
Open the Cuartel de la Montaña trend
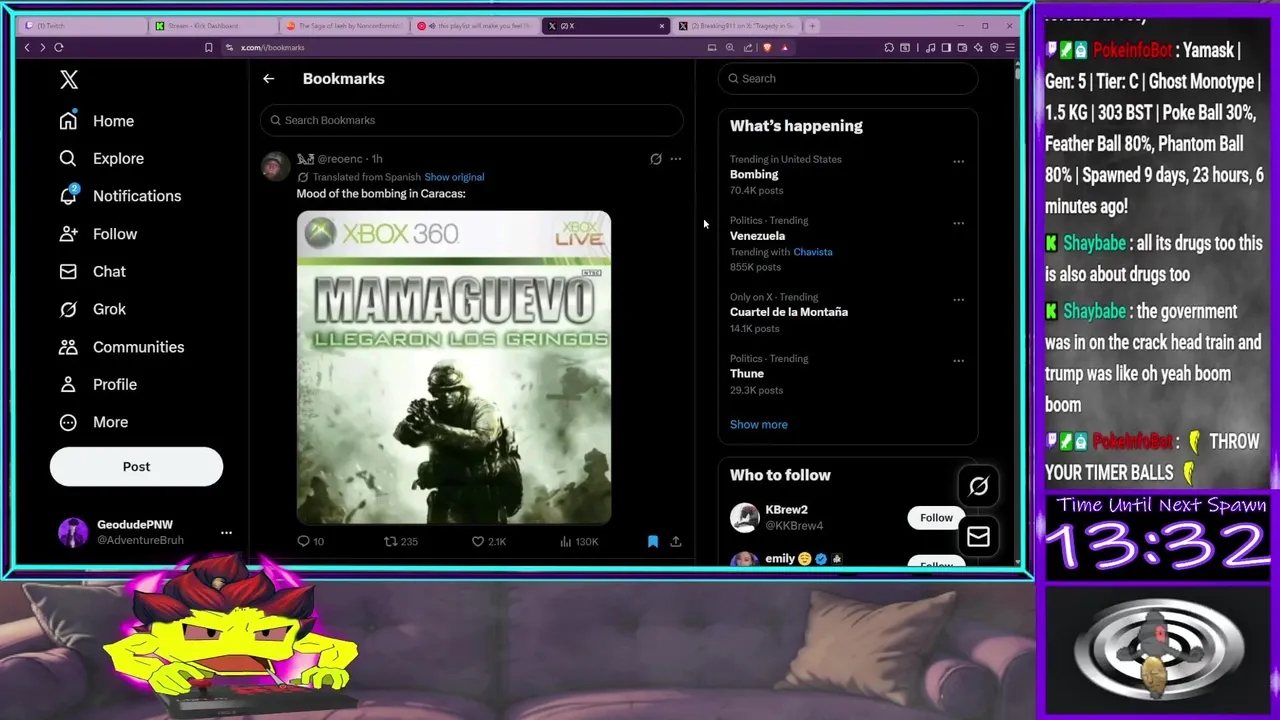[x=789, y=312]
